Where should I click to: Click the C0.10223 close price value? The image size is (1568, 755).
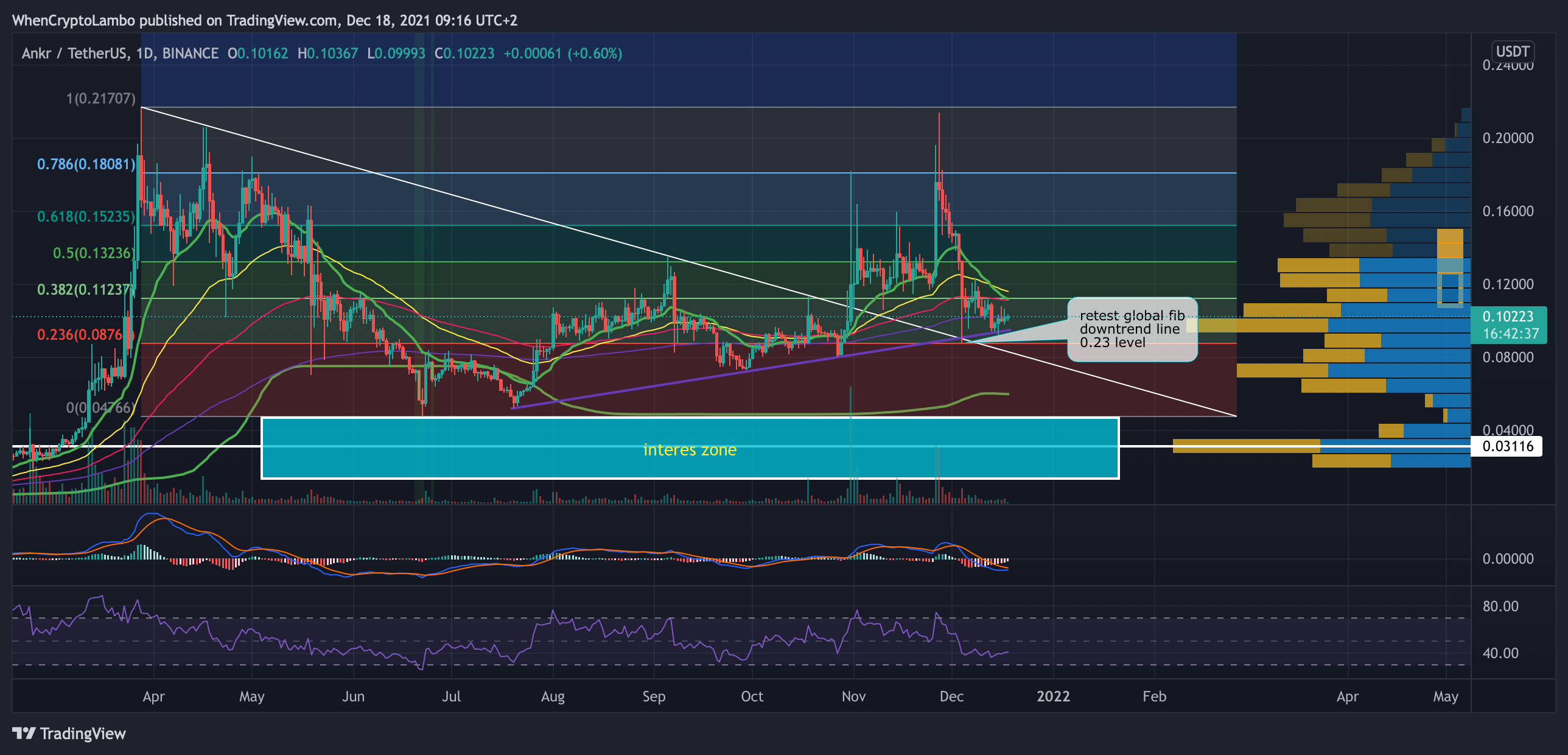click(x=464, y=54)
